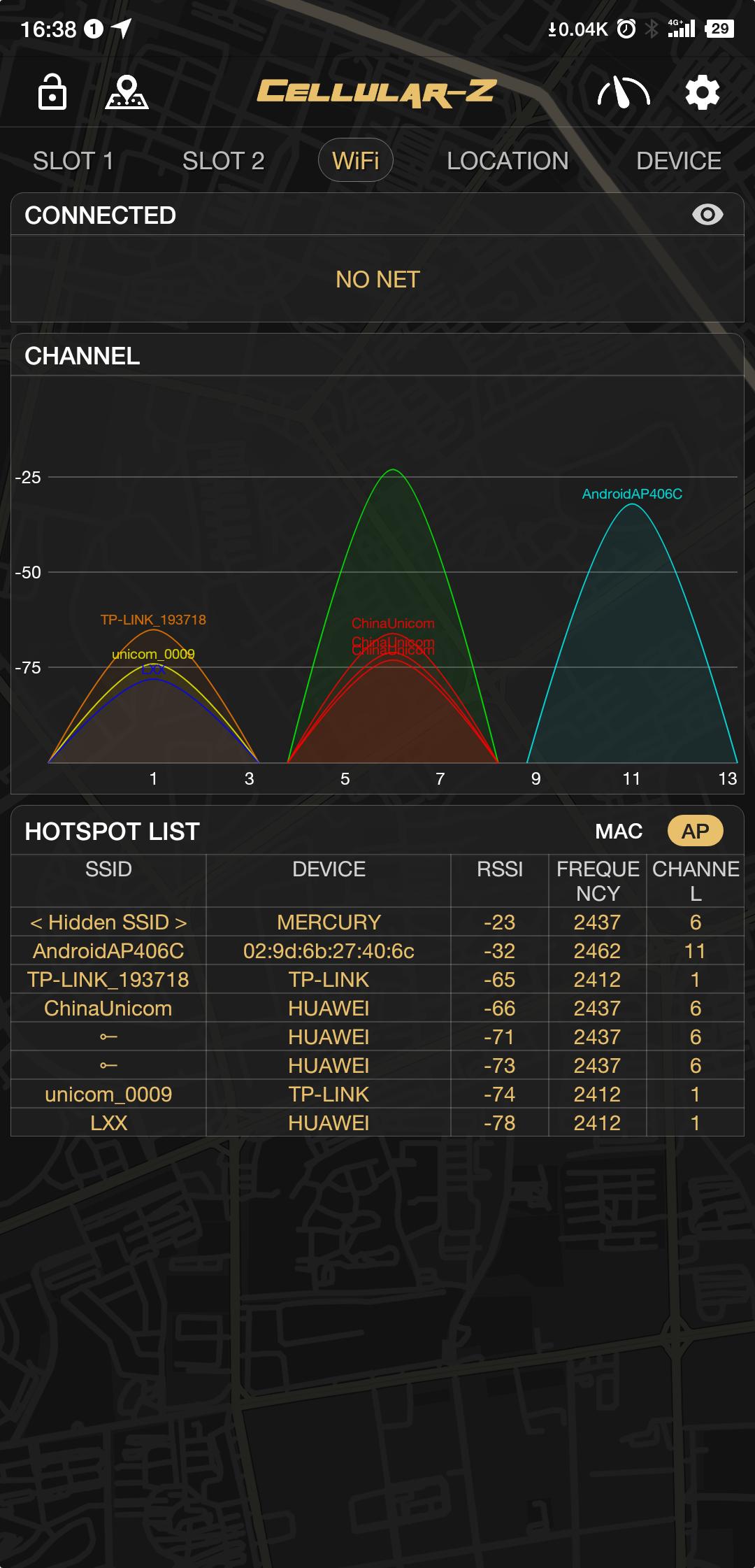Tap the AndroidAP406C label on the chart
Image resolution: width=755 pixels, height=1568 pixels.
[632, 494]
